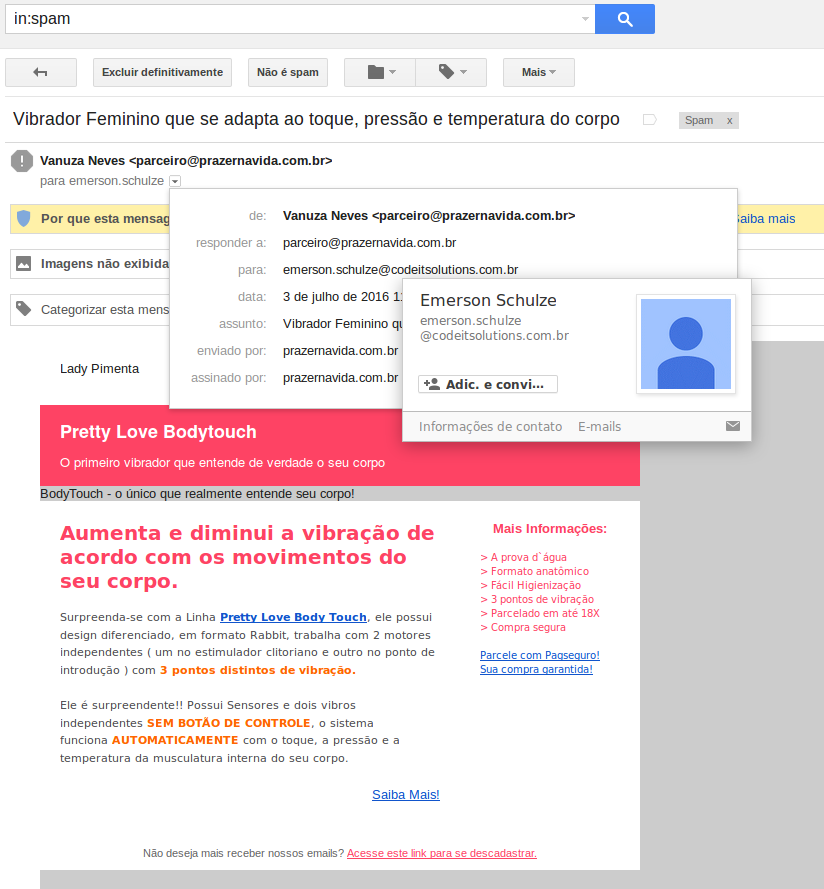The height and width of the screenshot is (889, 824).
Task: Click Excluir definitivamente button
Action: (x=162, y=72)
